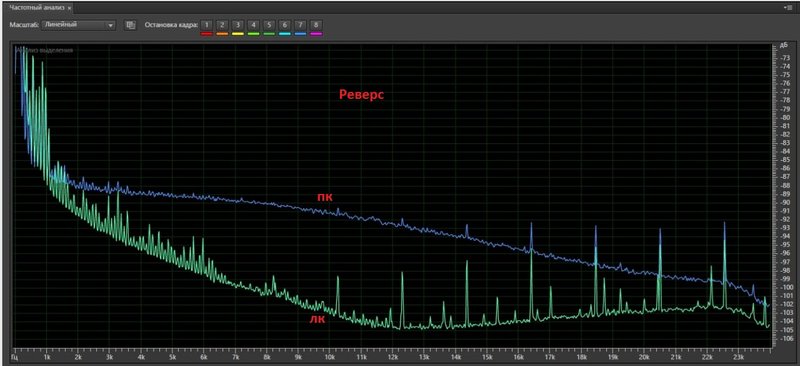800x366 pixels.
Task: Click the -90 dB scale label
Action: (x=785, y=202)
